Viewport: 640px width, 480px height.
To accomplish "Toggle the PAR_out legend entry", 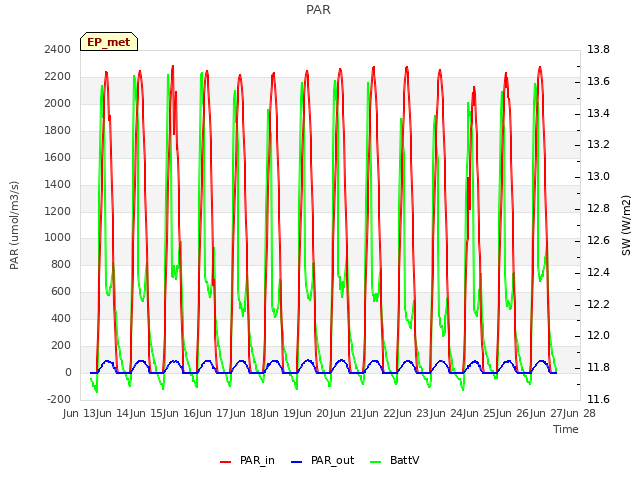I will (322, 460).
